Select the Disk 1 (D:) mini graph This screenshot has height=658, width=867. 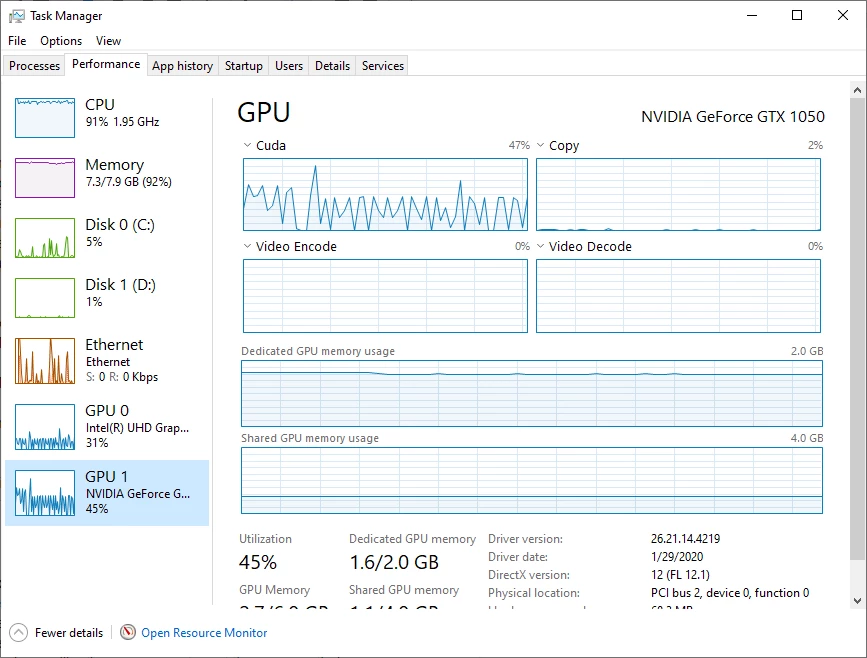[x=45, y=298]
